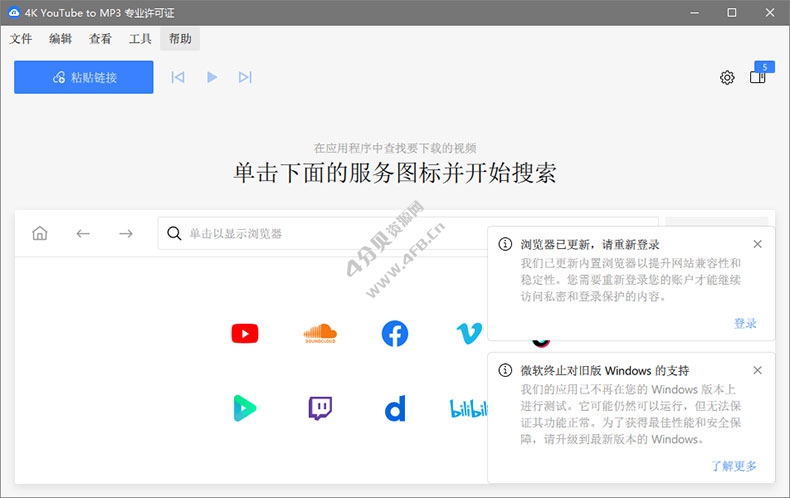The height and width of the screenshot is (498, 790).
Task: Click the 单击下面的服务图标并开始搜索 heading
Action: tap(395, 173)
